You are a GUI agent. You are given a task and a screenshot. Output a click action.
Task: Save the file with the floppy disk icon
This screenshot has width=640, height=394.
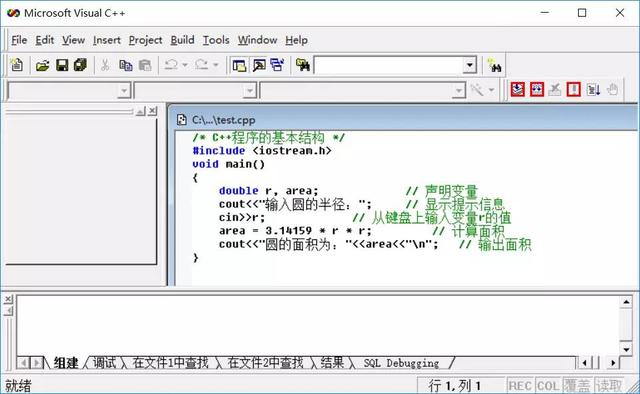pos(62,65)
